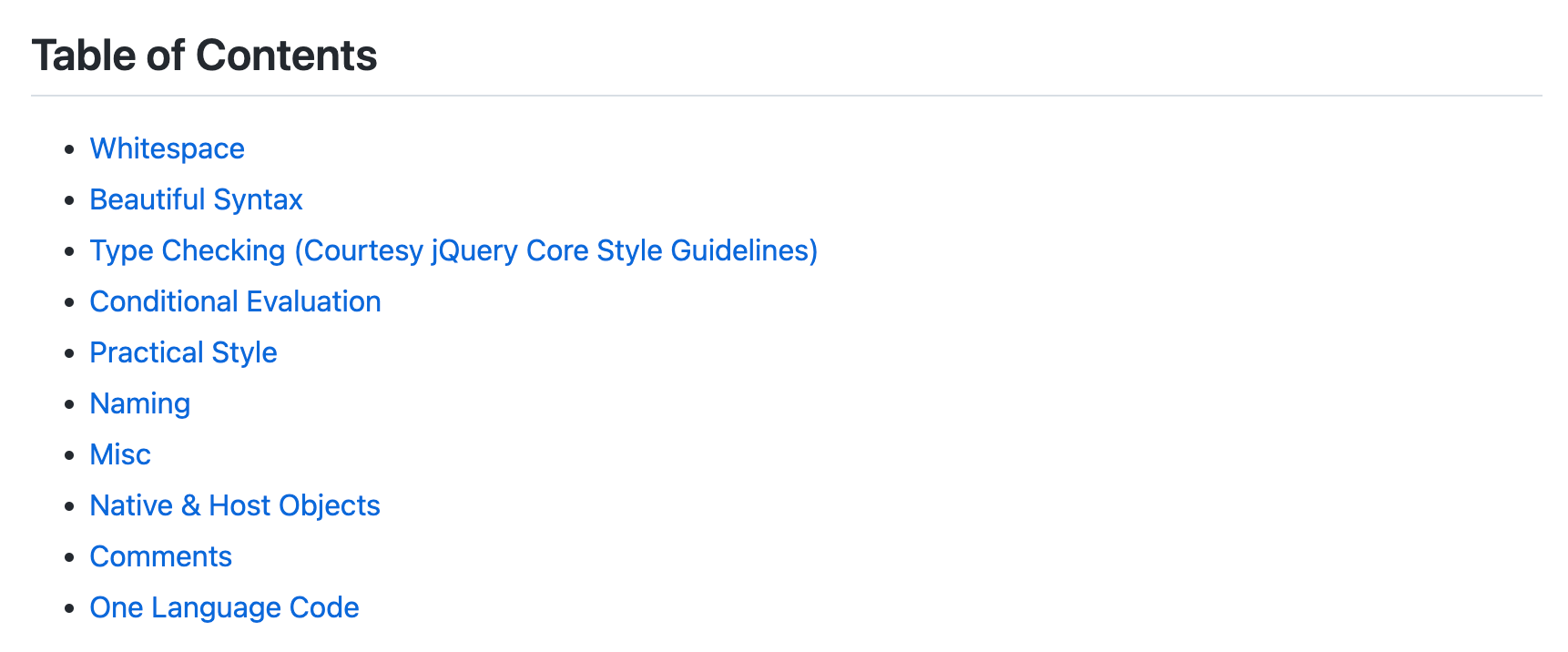The width and height of the screenshot is (1568, 652).
Task: Open the Whitespace link
Action: coord(167,148)
